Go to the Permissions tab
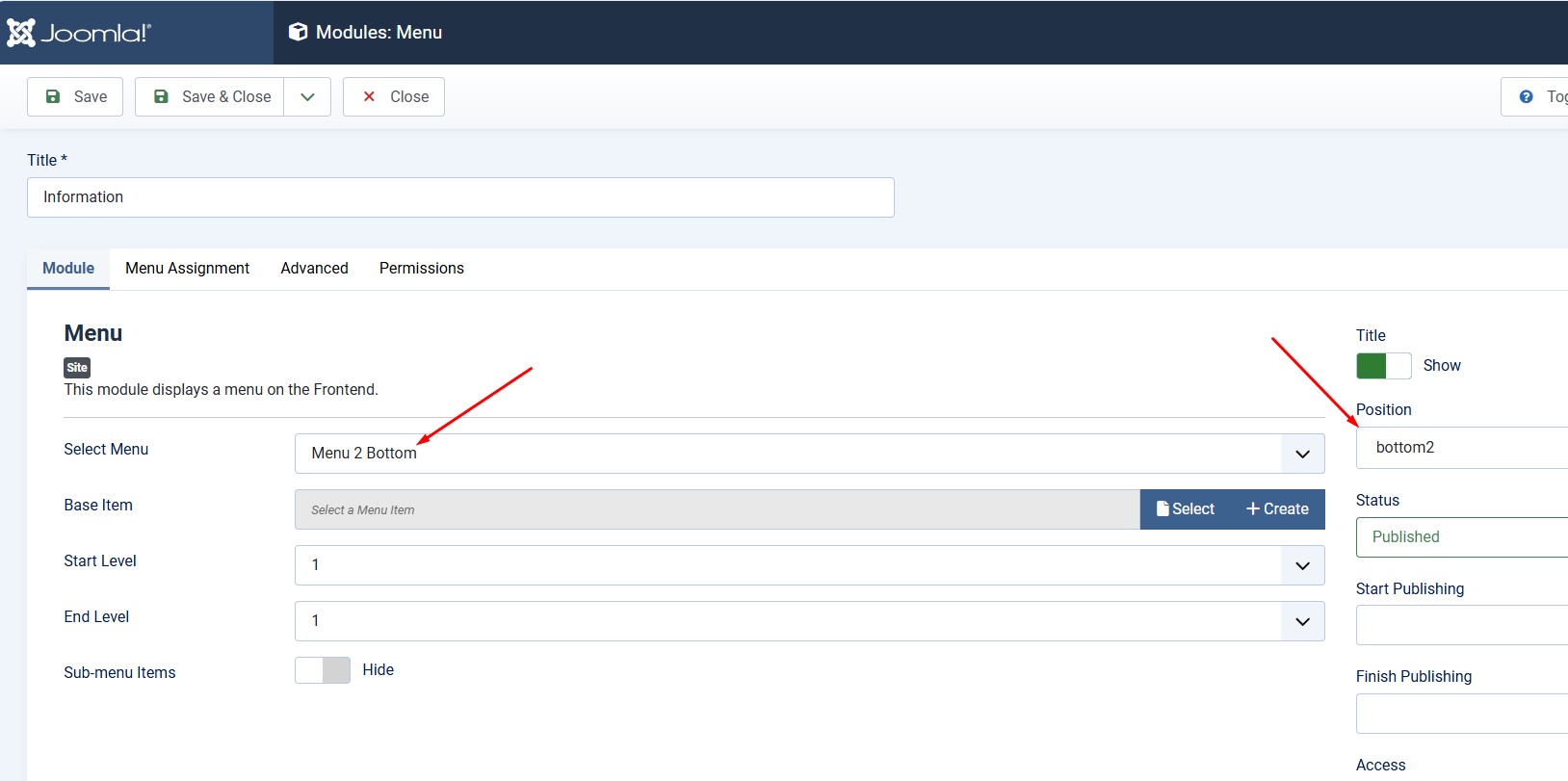 coord(421,269)
